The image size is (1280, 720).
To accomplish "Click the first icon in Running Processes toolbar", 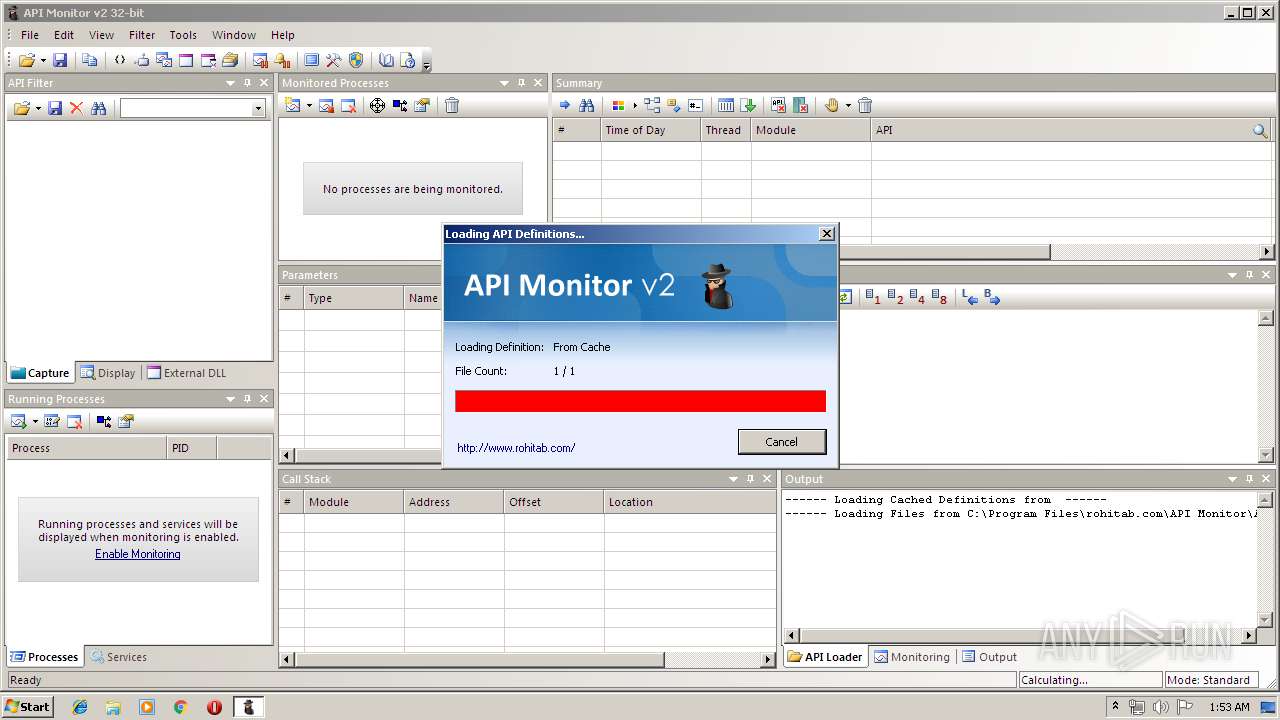I will point(18,421).
